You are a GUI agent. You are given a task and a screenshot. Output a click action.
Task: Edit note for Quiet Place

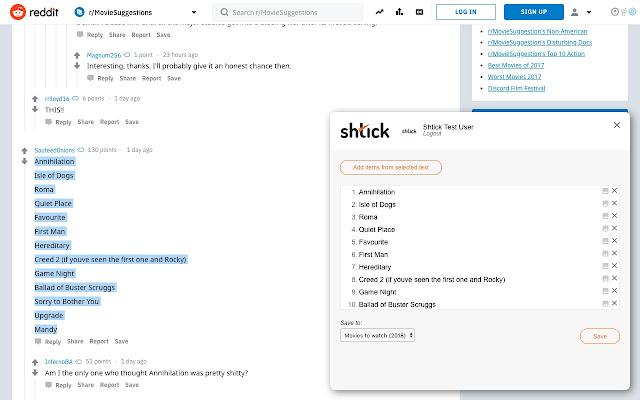605,229
